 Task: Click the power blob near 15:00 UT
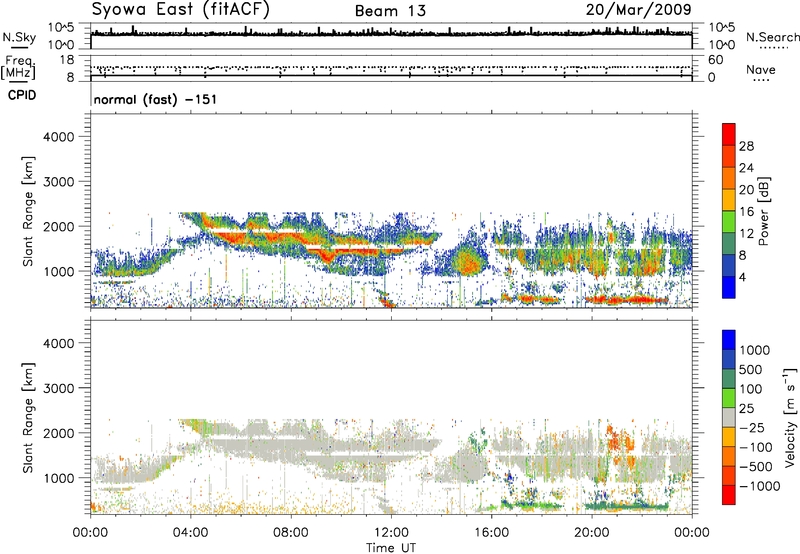click(x=467, y=260)
